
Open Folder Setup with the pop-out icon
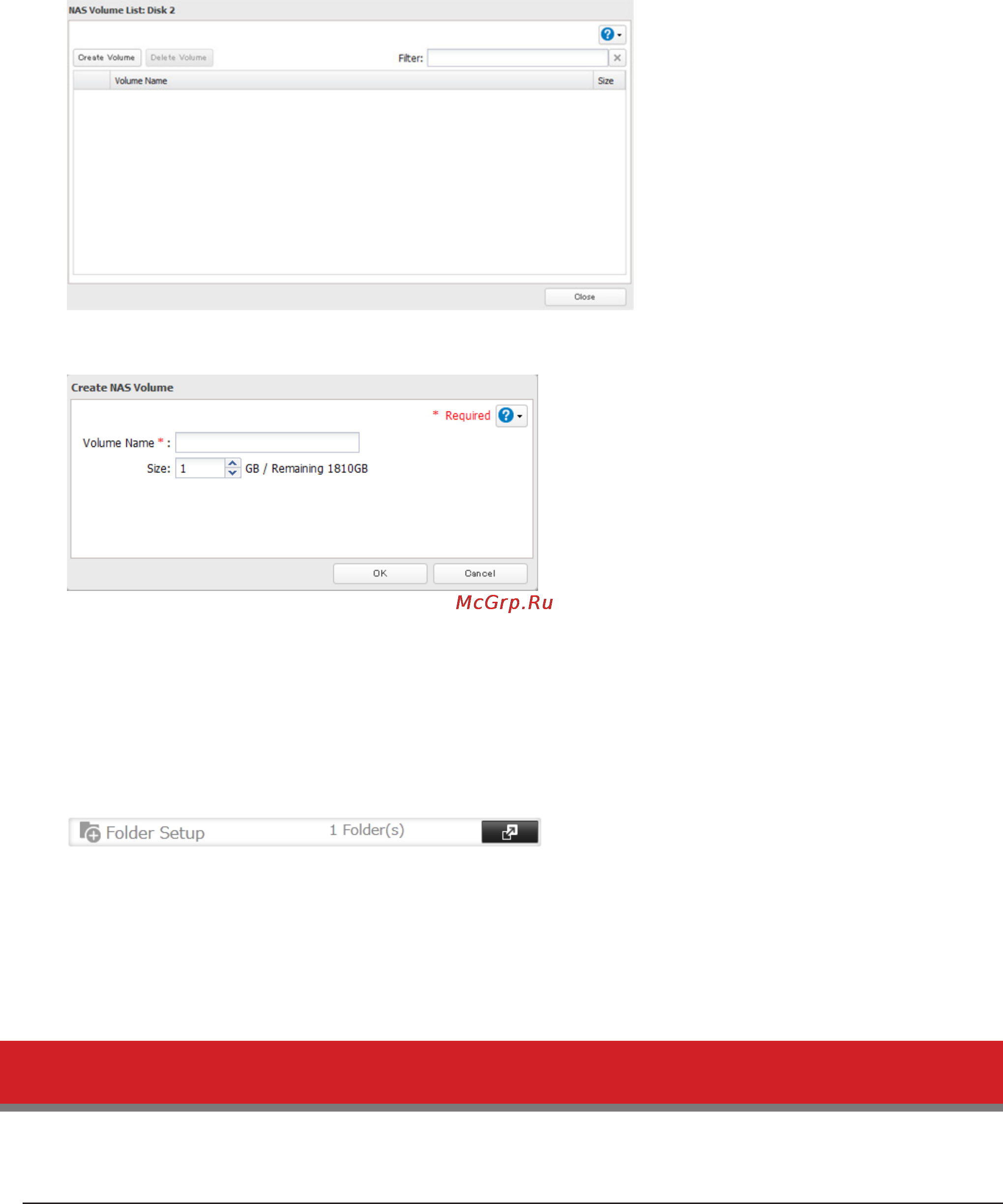[x=510, y=831]
